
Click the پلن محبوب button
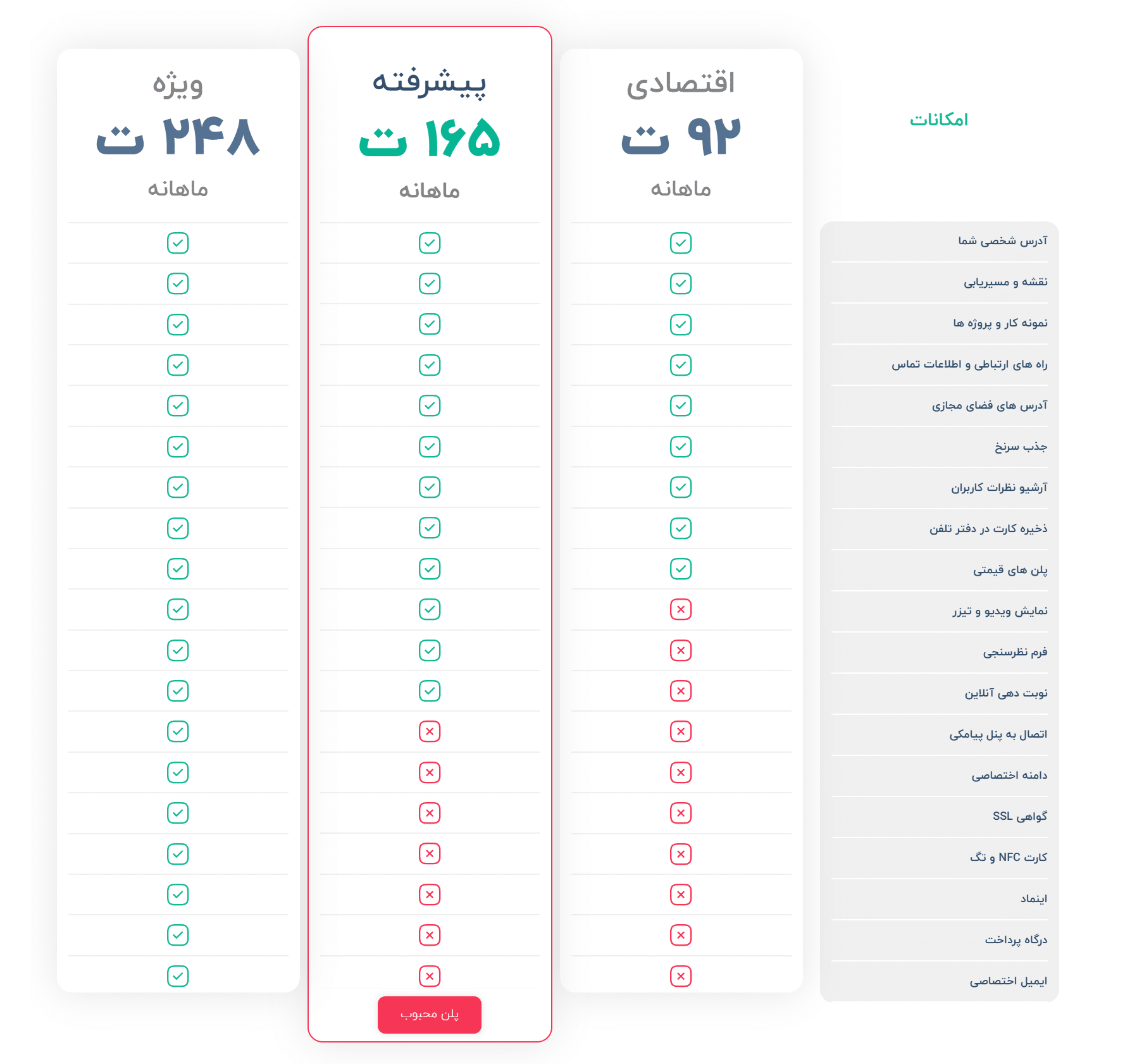(x=430, y=1015)
